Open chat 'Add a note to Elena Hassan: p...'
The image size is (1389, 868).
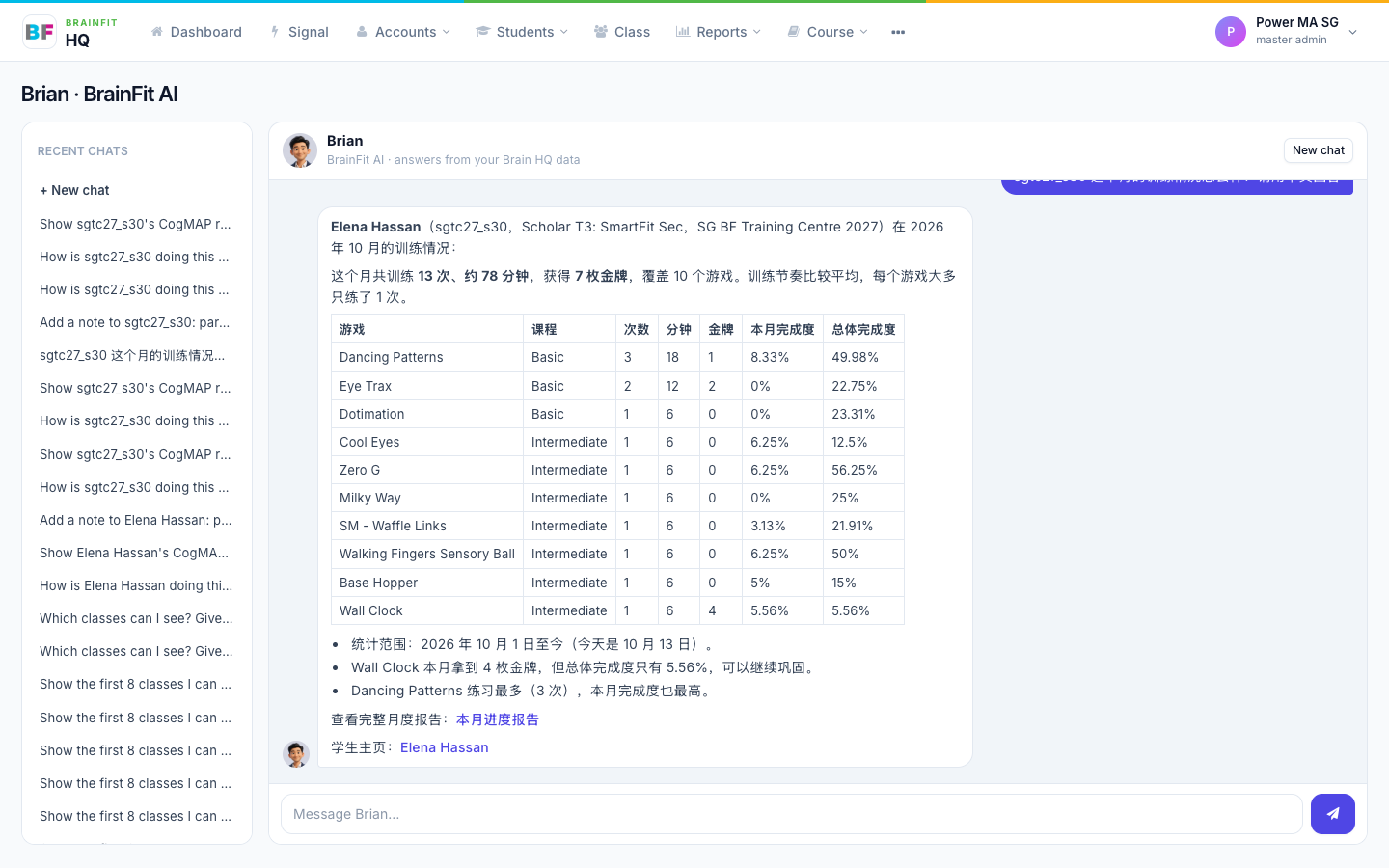(136, 520)
